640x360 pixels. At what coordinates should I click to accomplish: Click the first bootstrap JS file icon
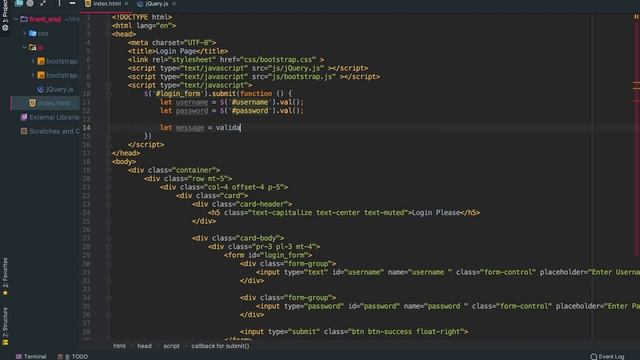point(41,61)
